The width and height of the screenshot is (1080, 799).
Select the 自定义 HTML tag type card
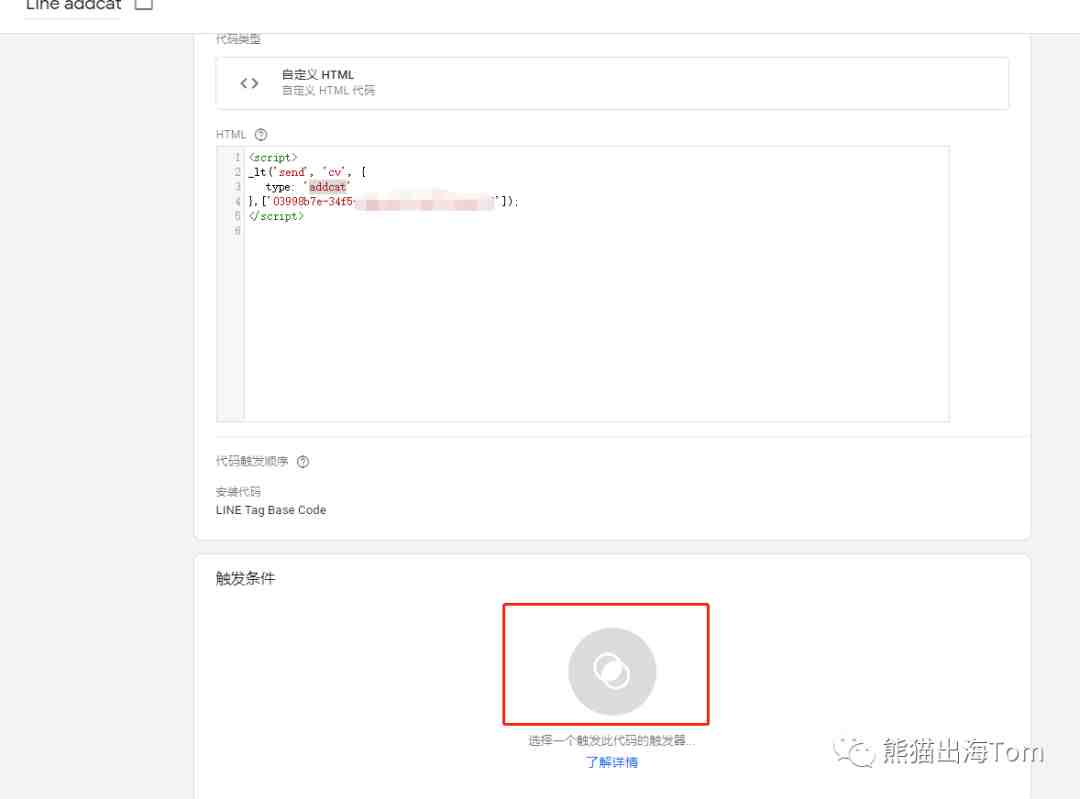(612, 83)
